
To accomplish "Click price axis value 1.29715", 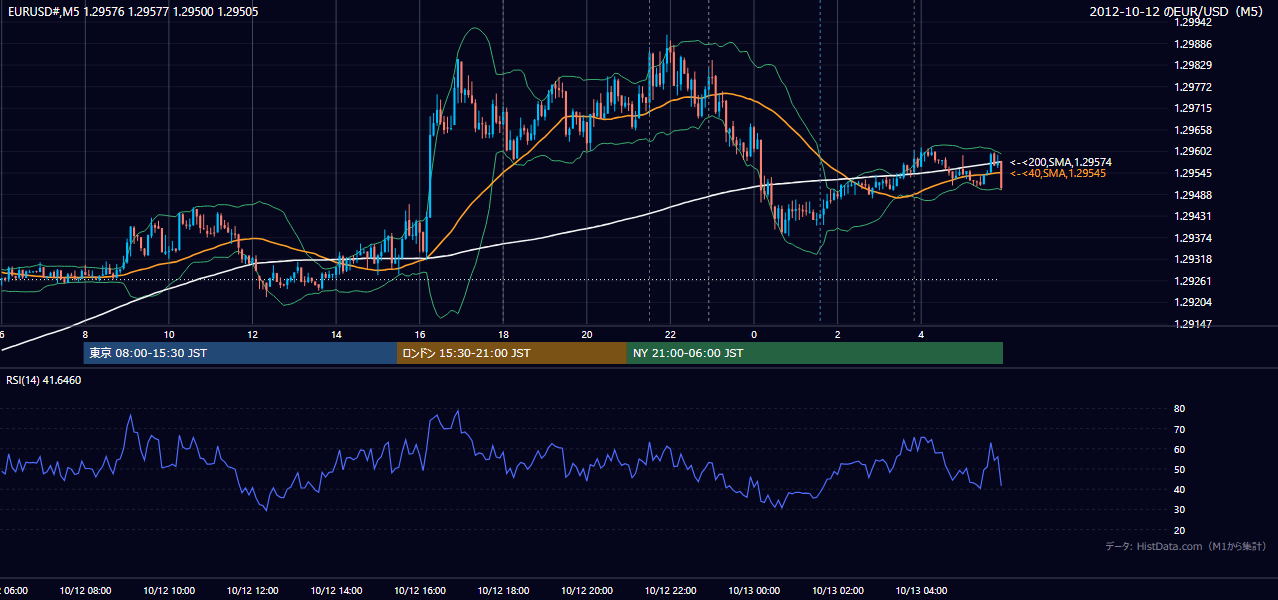I will 1193,108.
